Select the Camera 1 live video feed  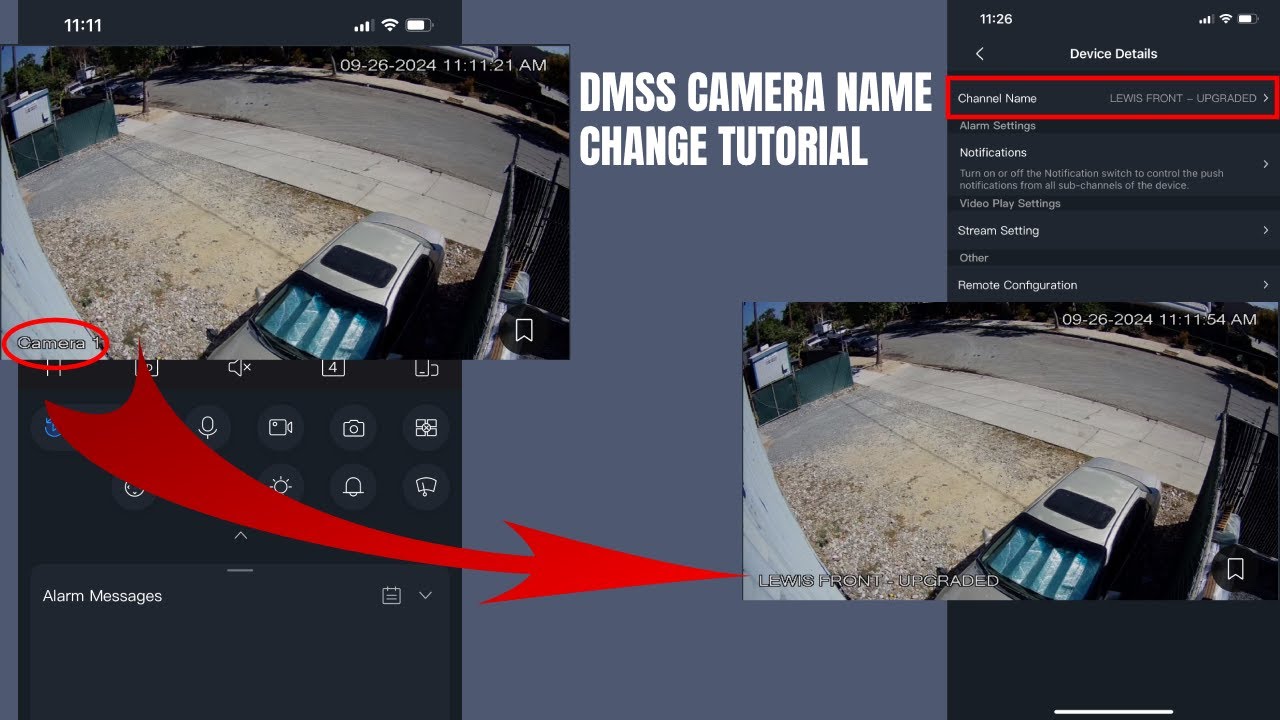285,202
